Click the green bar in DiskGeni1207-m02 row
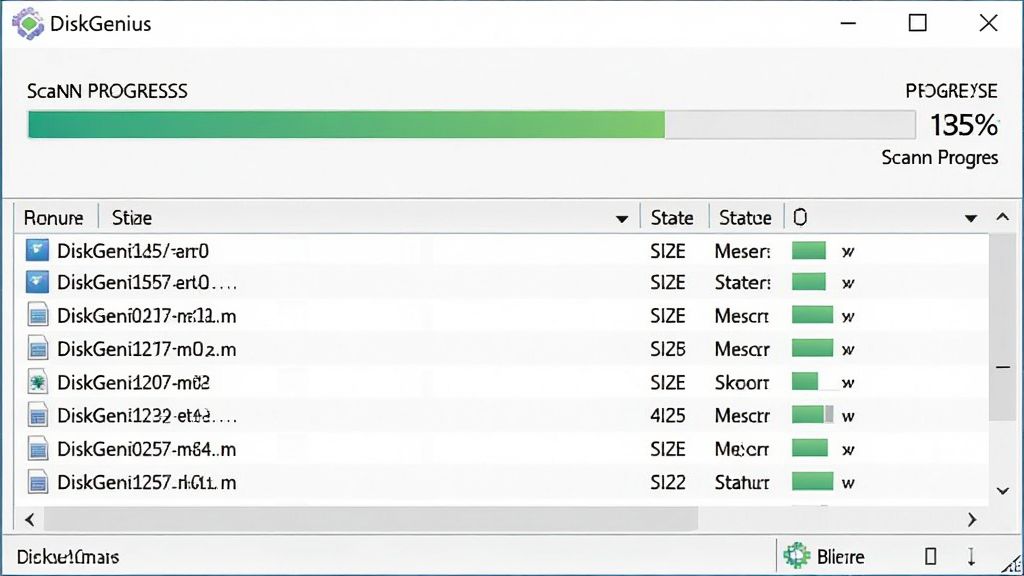Viewport: 1024px width, 576px height. click(x=805, y=381)
